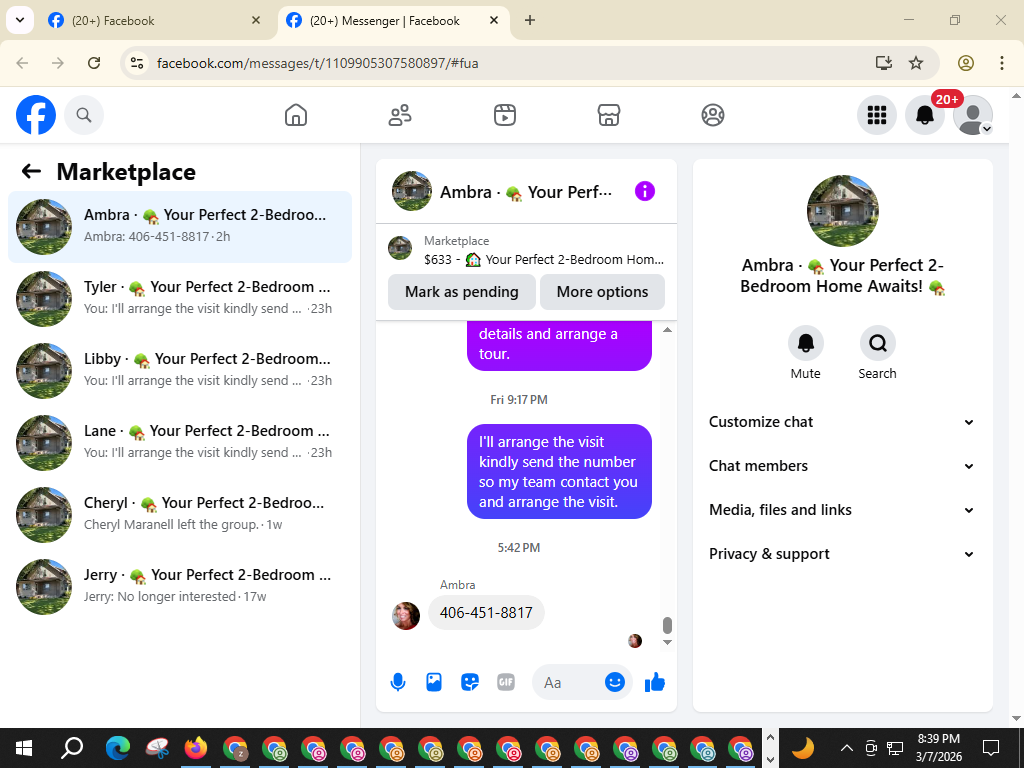The width and height of the screenshot is (1024, 768).
Task: Switch to the Messenger | Facebook tab
Action: click(393, 21)
